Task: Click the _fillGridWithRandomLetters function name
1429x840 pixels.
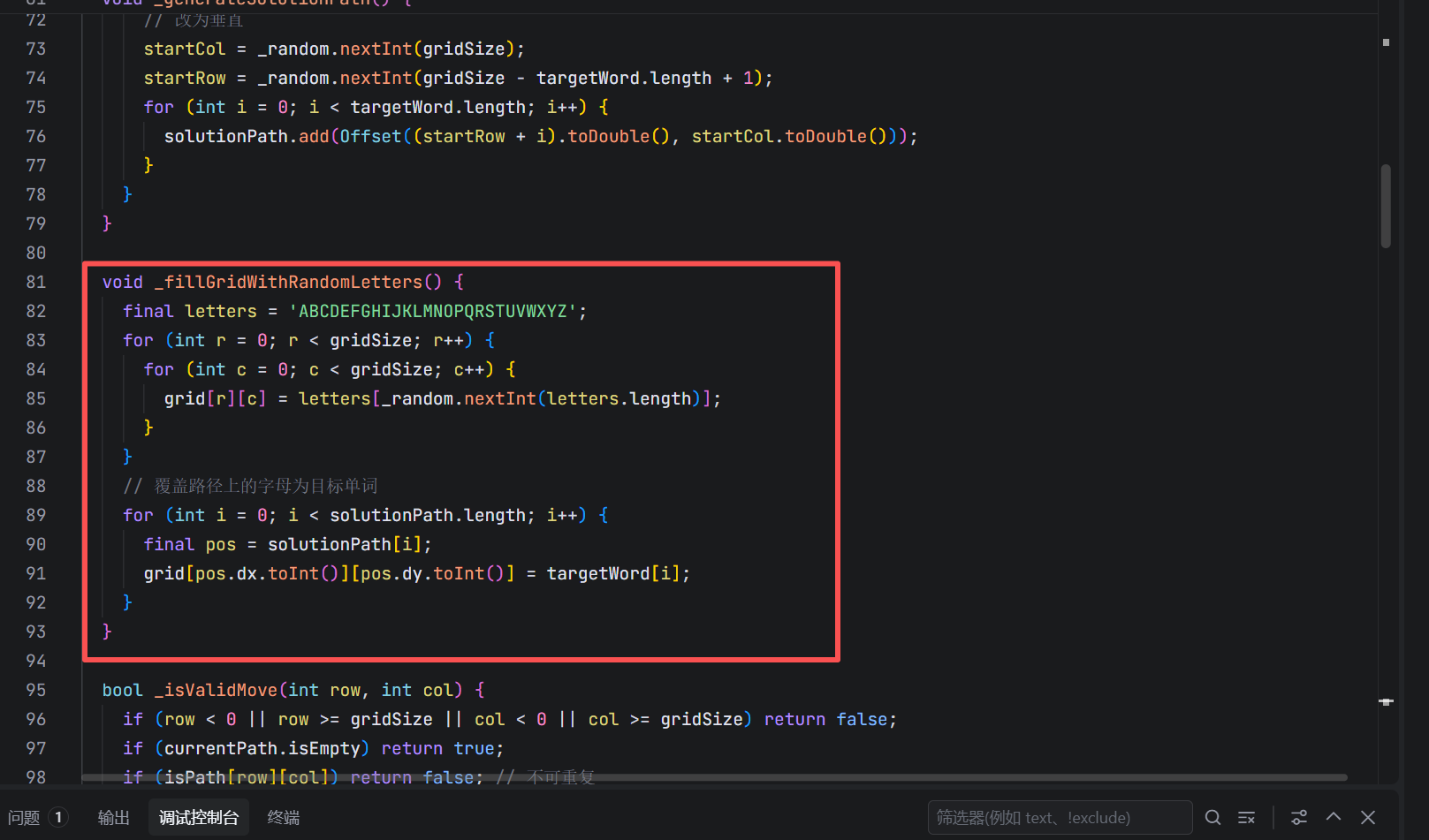Action: [x=289, y=282]
